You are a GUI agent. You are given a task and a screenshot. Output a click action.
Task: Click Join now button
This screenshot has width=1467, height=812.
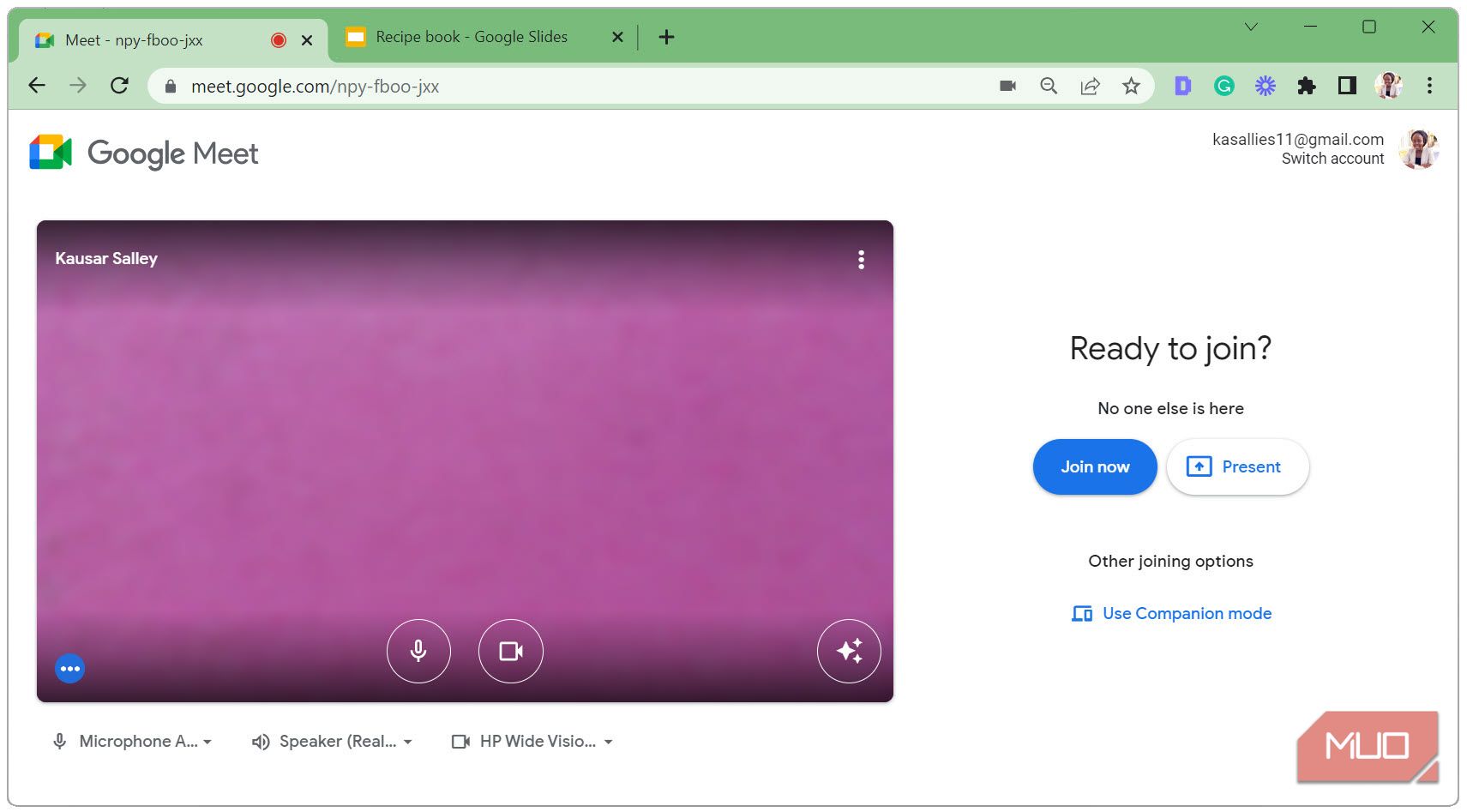[x=1095, y=467]
